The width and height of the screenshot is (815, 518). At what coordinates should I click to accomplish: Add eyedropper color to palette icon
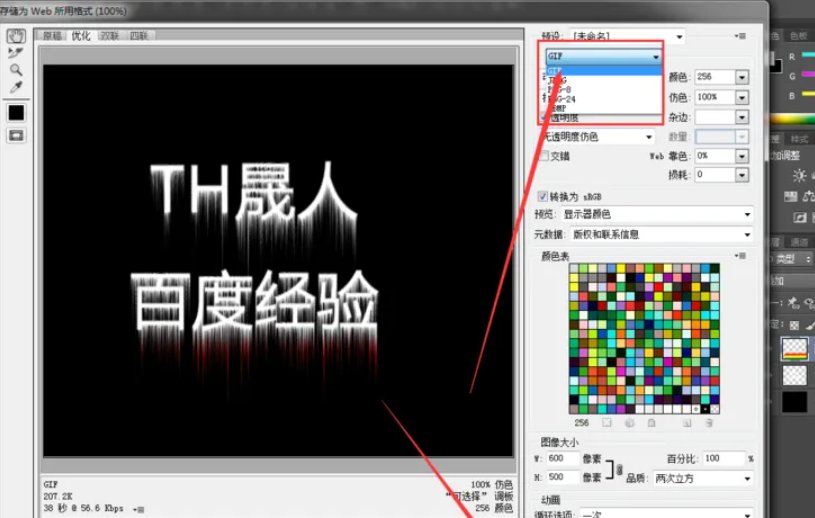point(686,423)
